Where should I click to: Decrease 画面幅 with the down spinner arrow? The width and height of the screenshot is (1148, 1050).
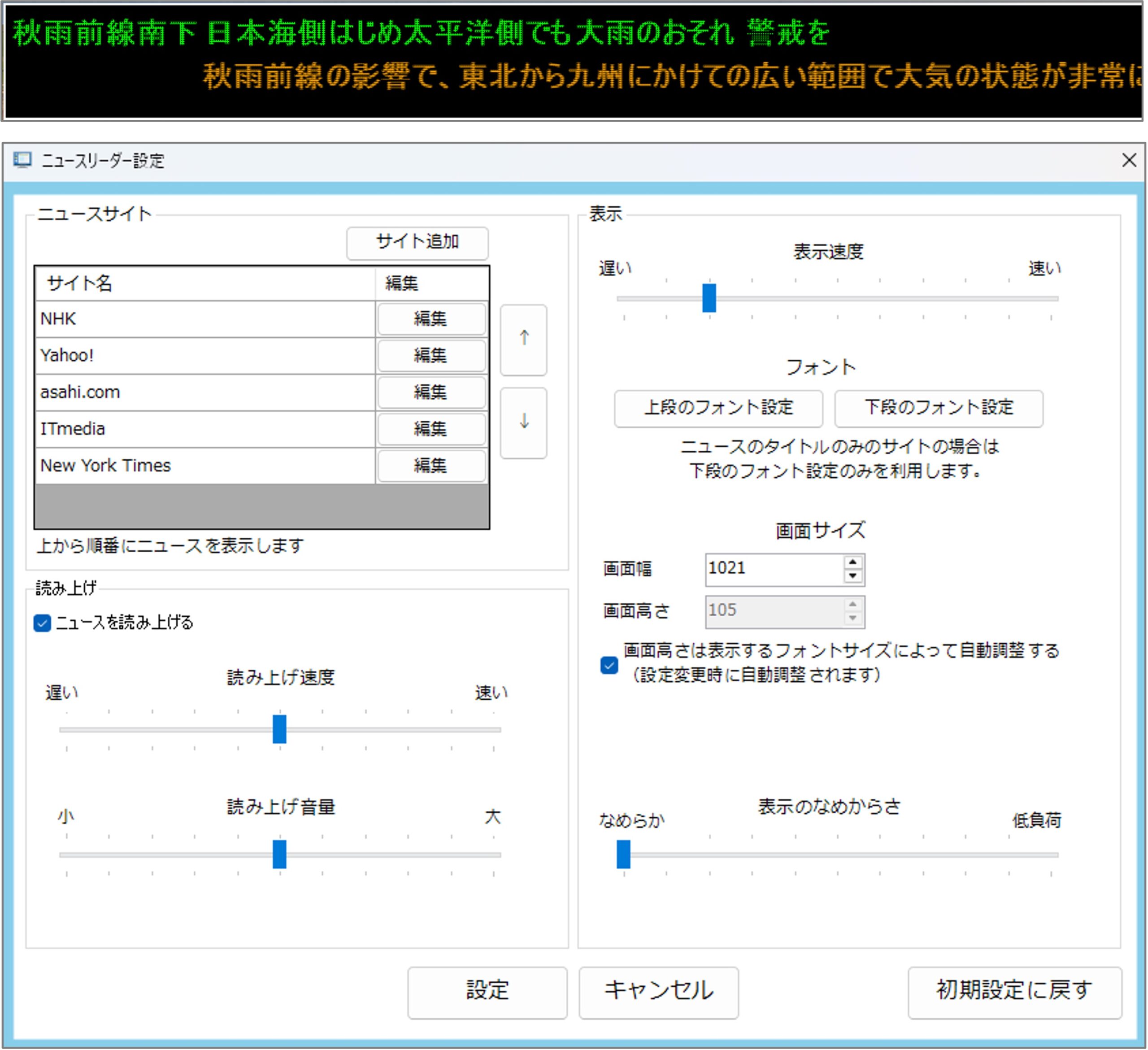852,576
